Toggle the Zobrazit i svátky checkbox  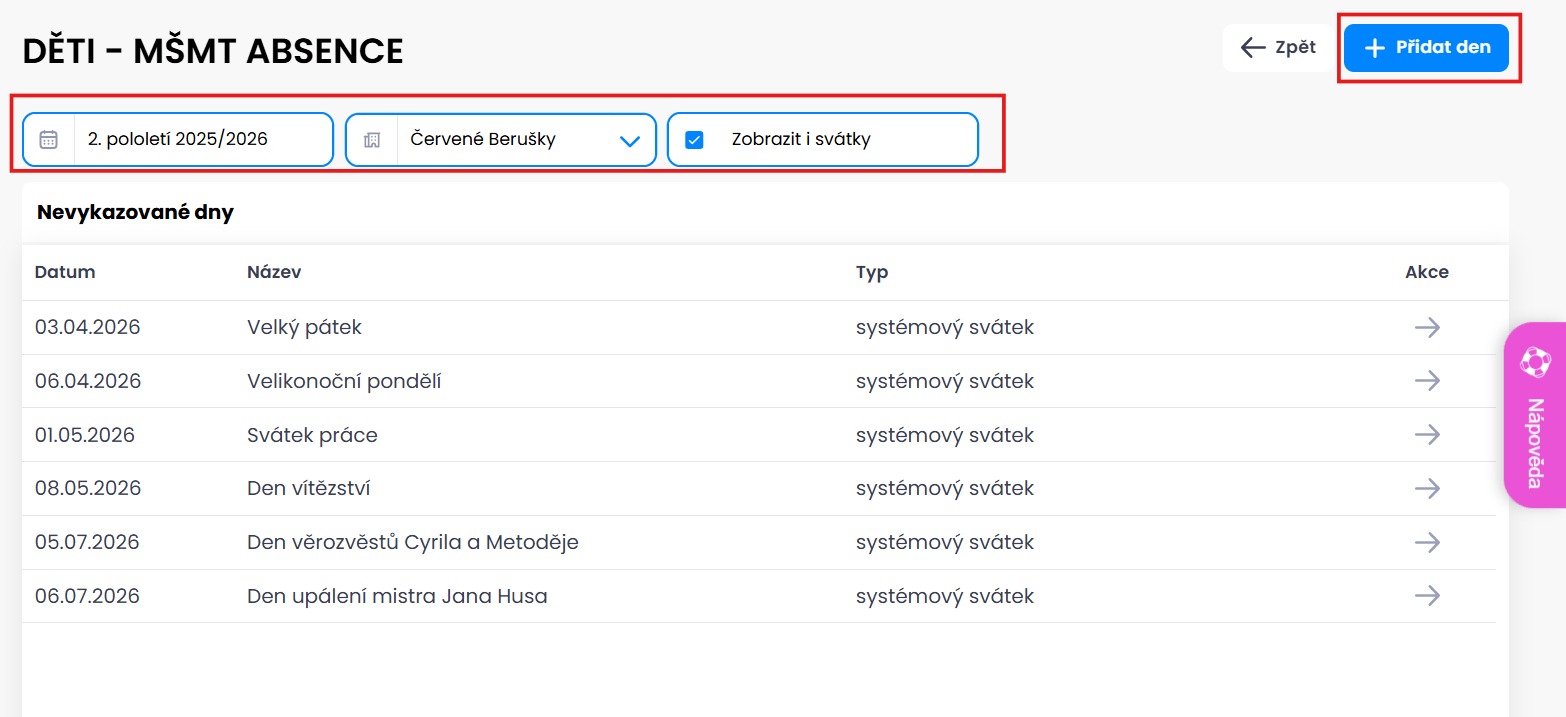point(694,139)
